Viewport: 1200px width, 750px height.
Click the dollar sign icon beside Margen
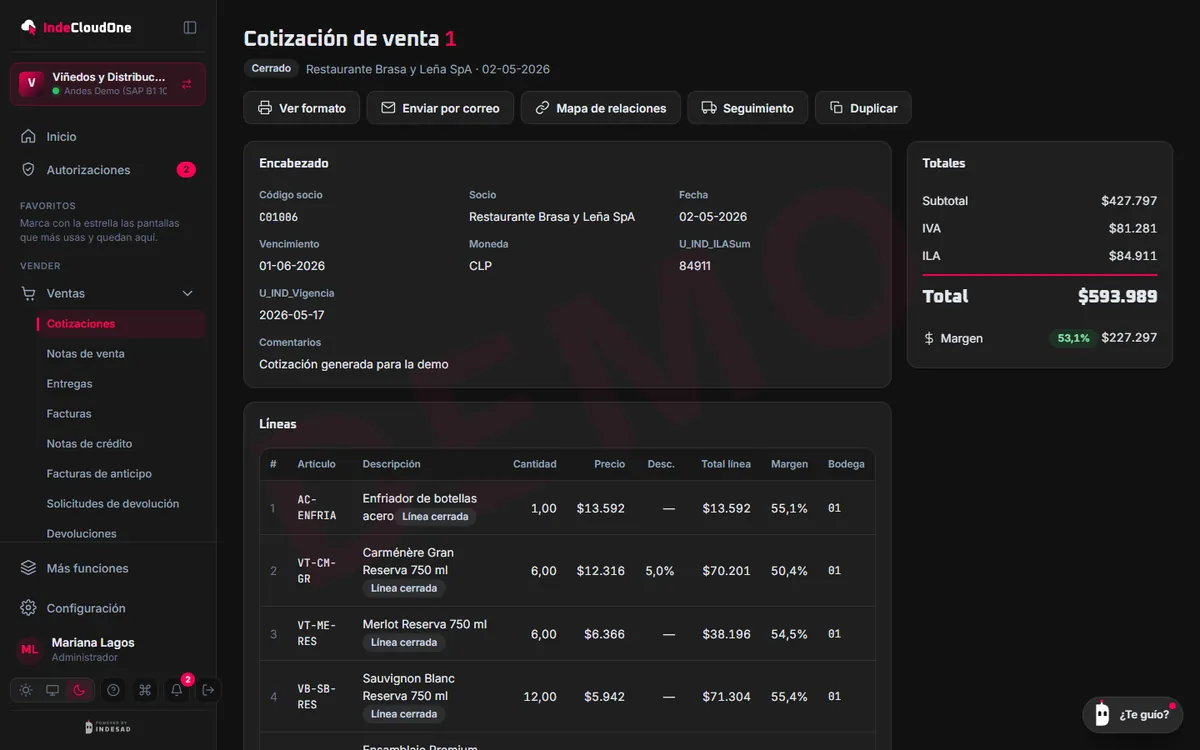coord(929,339)
